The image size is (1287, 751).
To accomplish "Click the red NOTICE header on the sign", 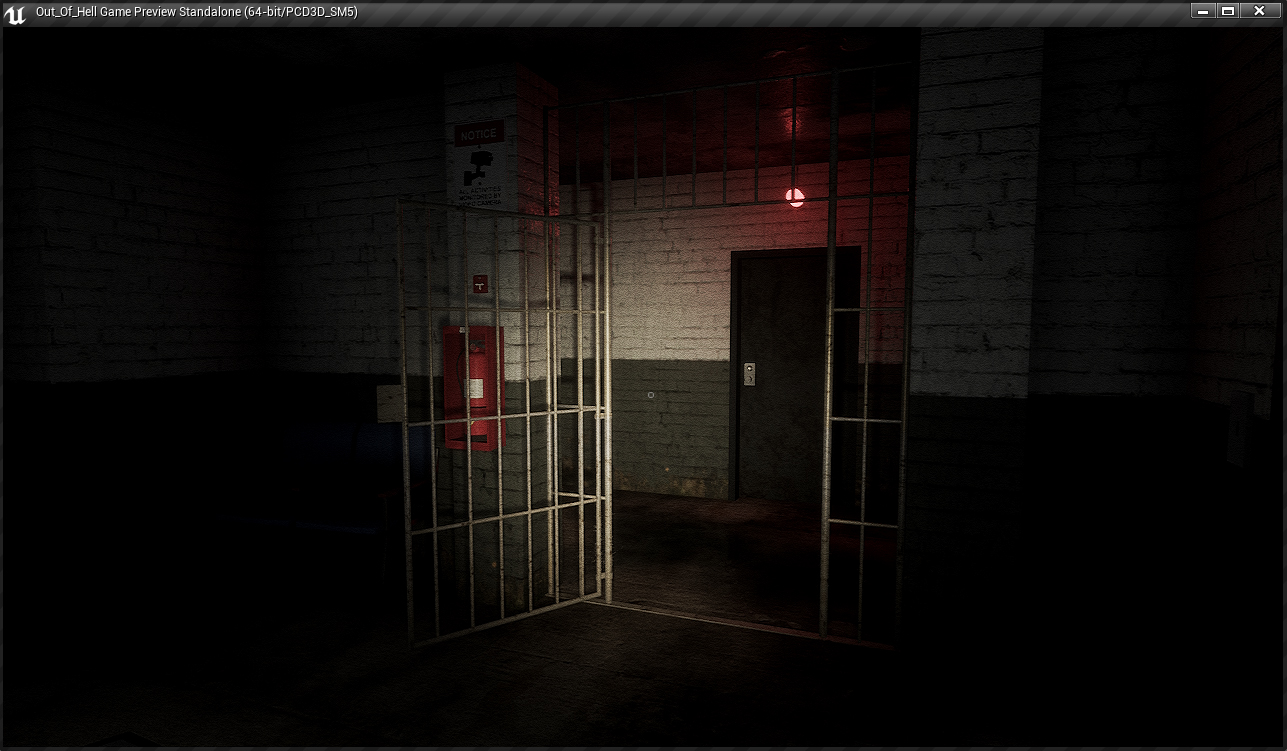I will (479, 134).
